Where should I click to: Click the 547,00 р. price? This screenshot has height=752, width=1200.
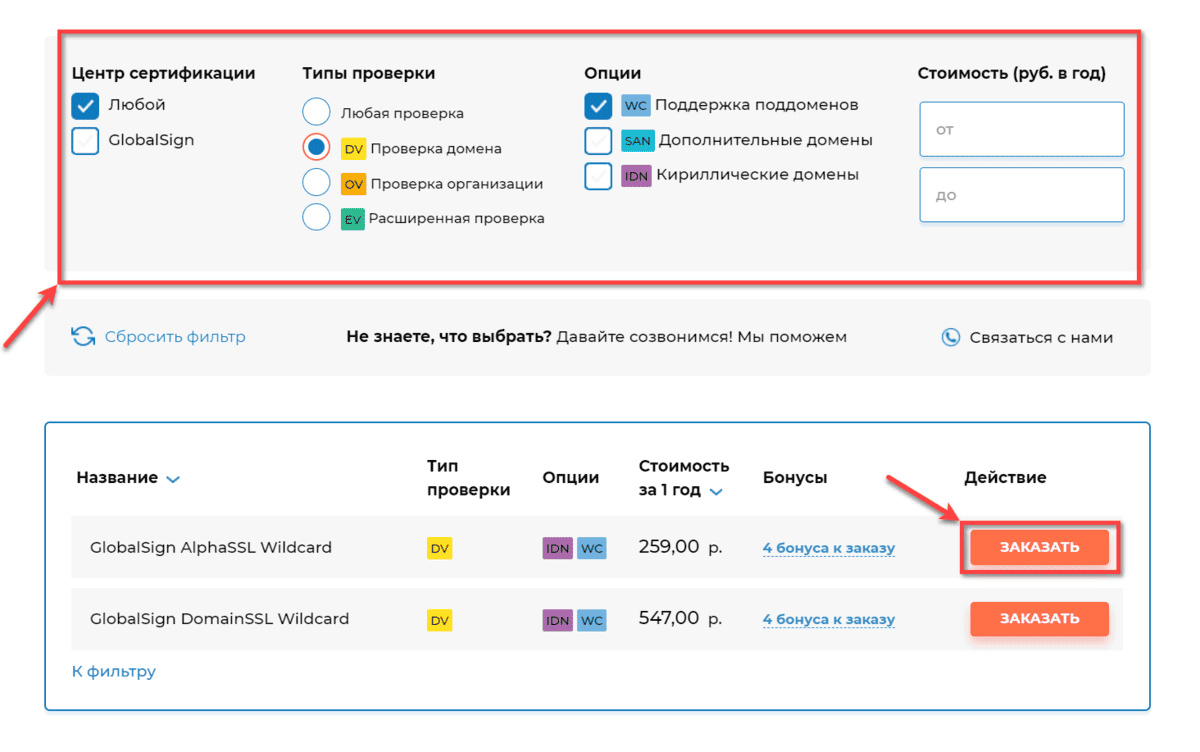[680, 618]
